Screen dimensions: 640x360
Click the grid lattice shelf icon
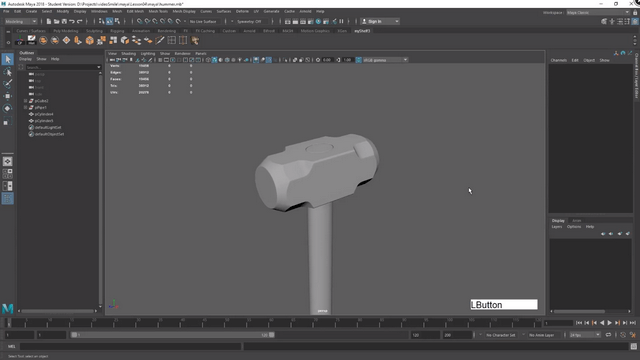171,40
